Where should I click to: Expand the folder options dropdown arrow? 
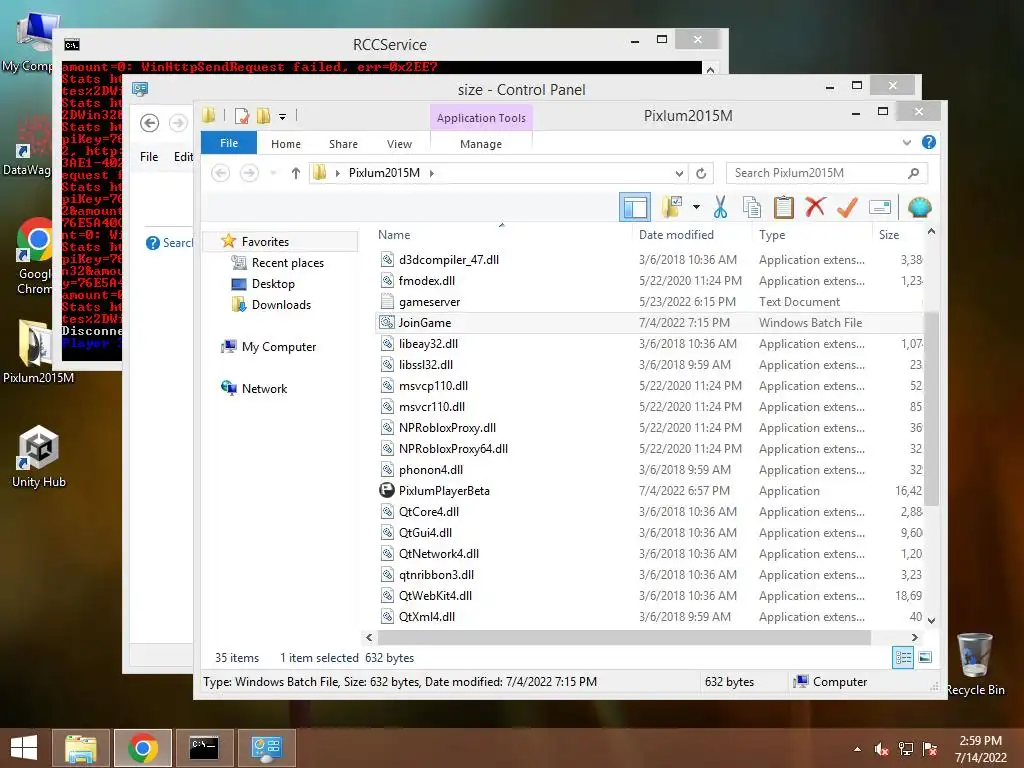tap(696, 208)
